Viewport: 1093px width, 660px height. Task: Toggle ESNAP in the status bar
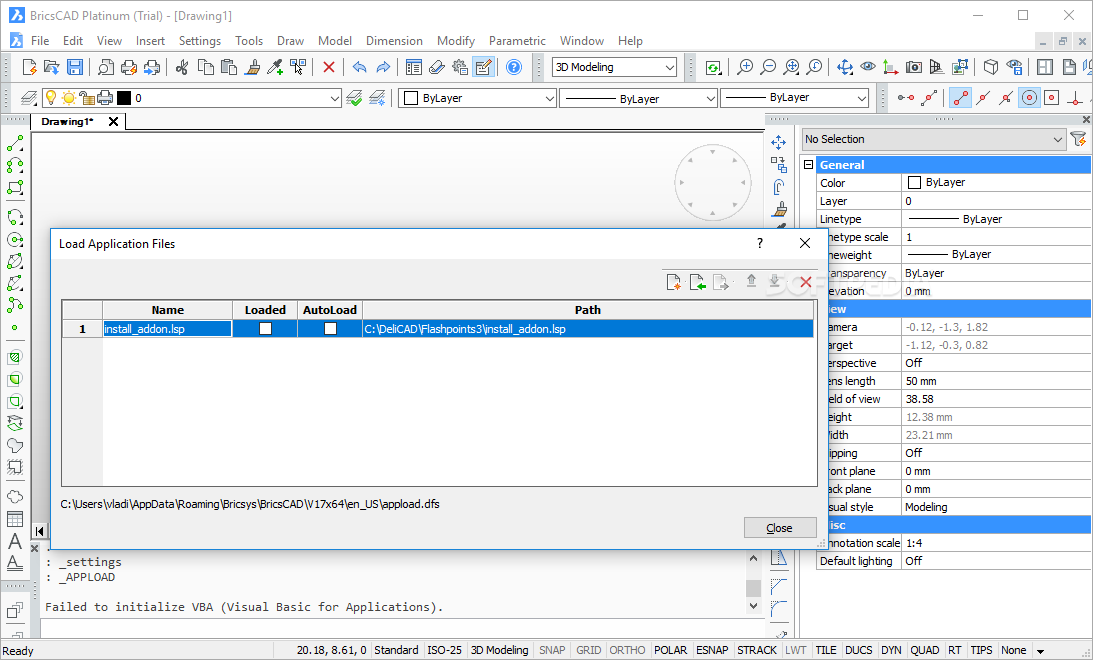[712, 650]
